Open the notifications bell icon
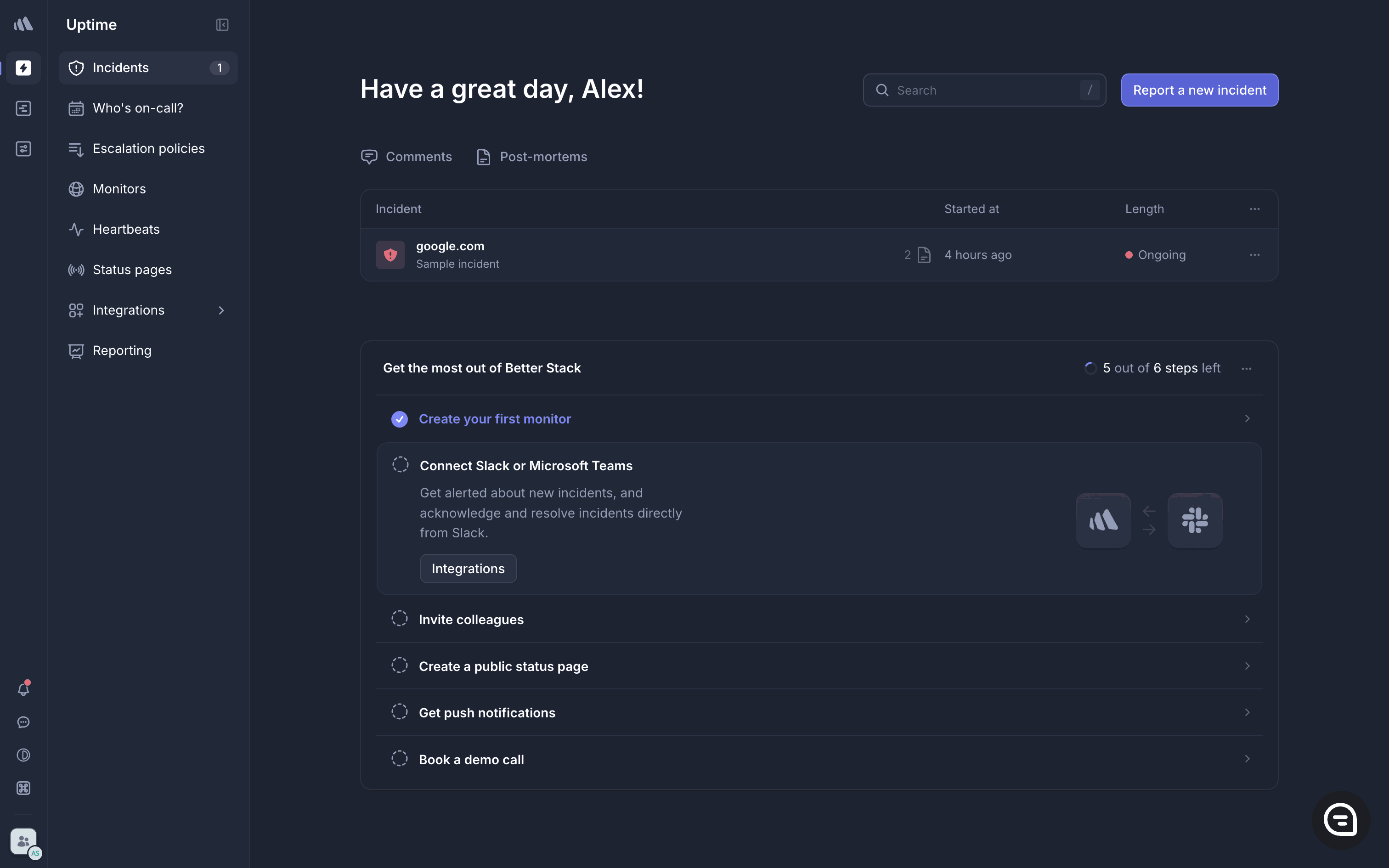Screen dimensions: 1389x868 point(23,689)
